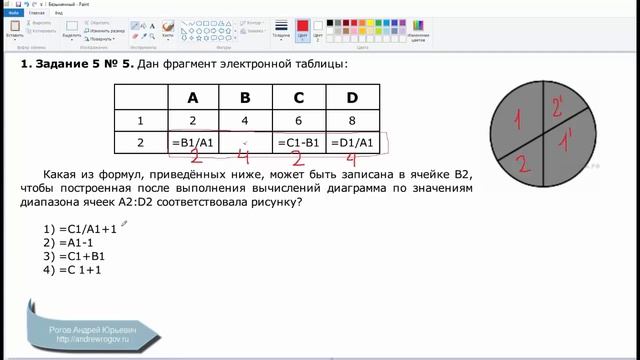Open the Customize Quick Access Toolbar arrow
This screenshot has width=640, height=360.
[x=41, y=4]
